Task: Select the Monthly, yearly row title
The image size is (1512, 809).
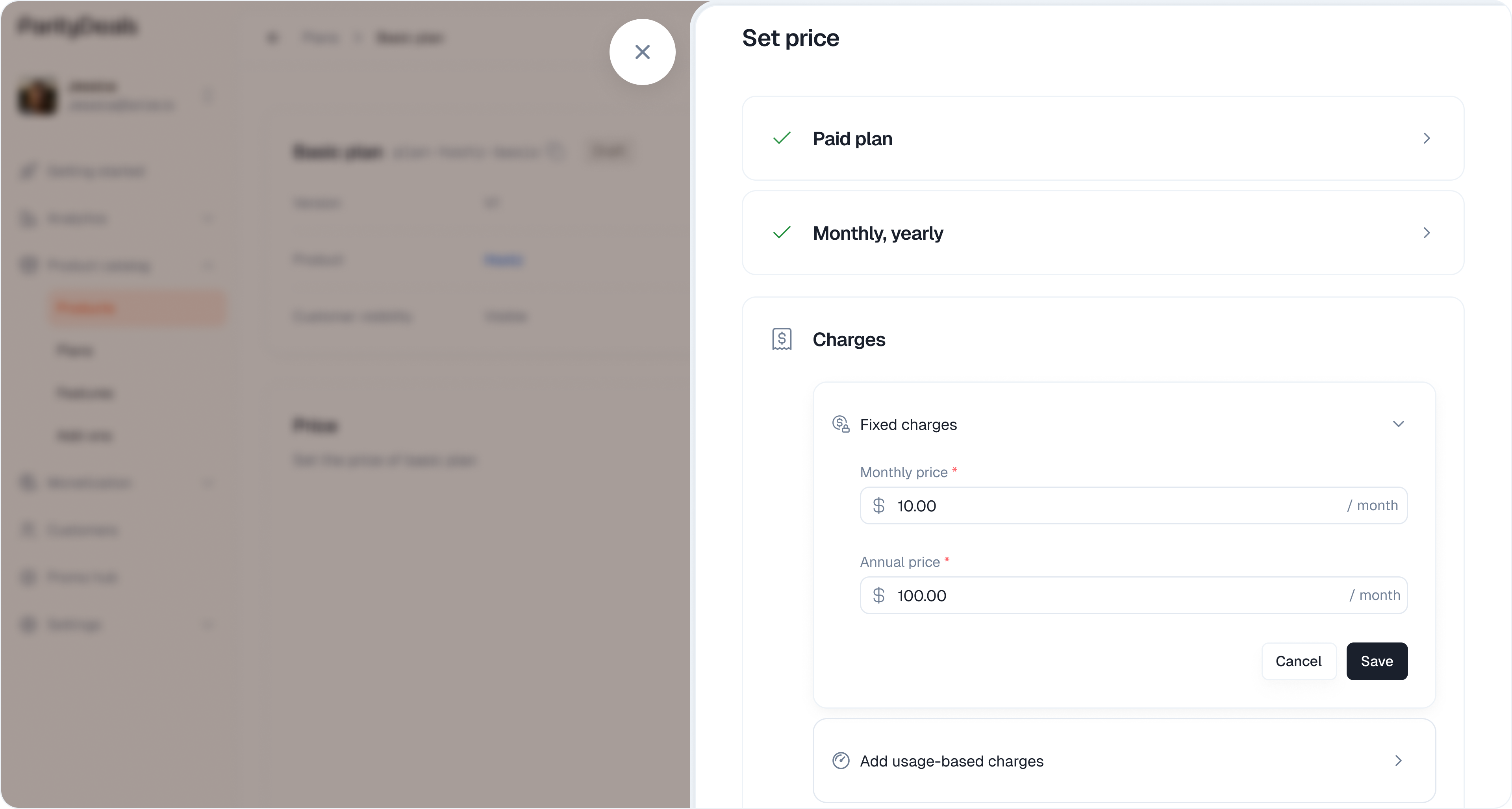Action: pyautogui.click(x=878, y=233)
